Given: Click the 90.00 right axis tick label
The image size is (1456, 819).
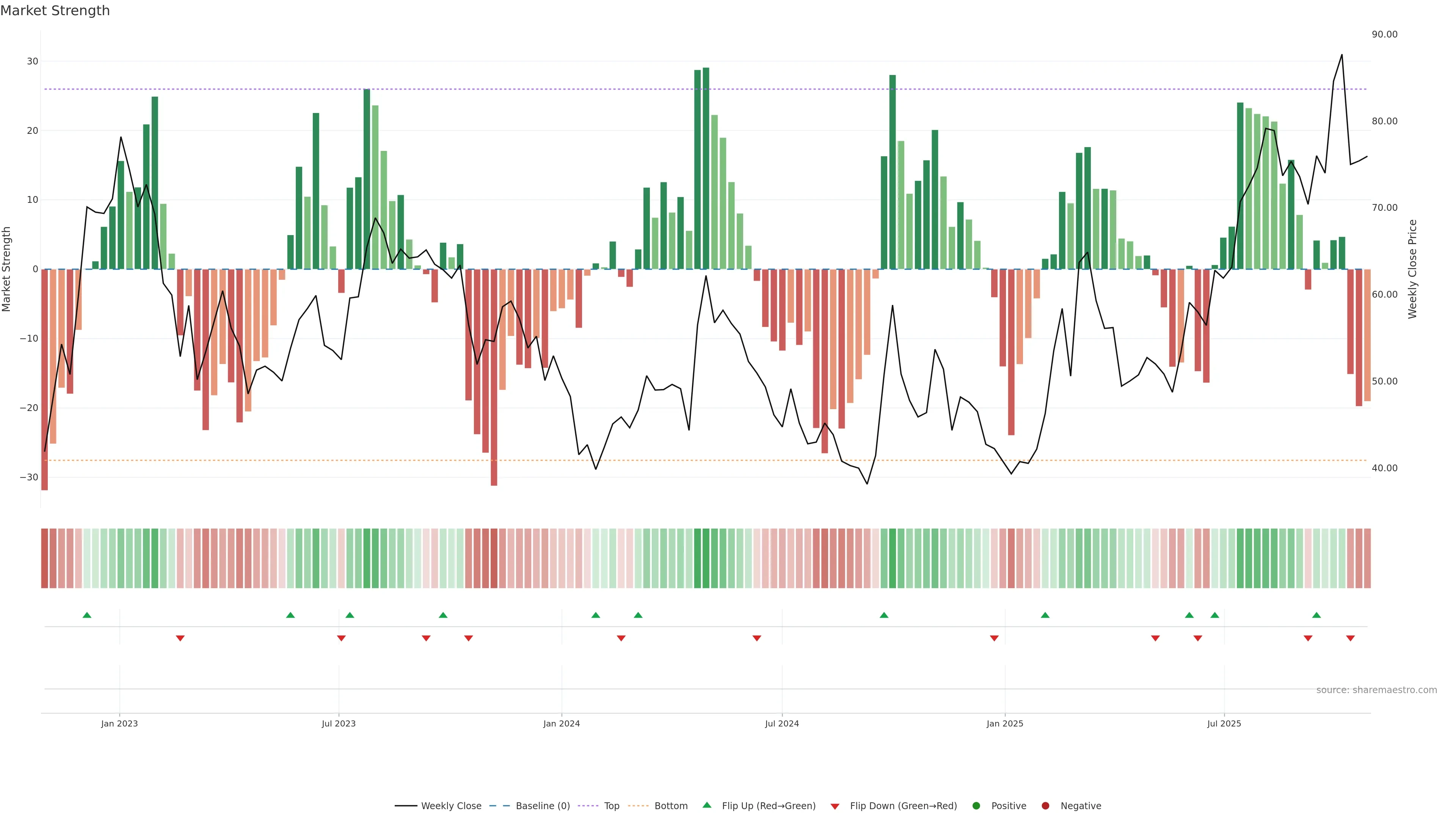Looking at the screenshot, I should (x=1384, y=35).
